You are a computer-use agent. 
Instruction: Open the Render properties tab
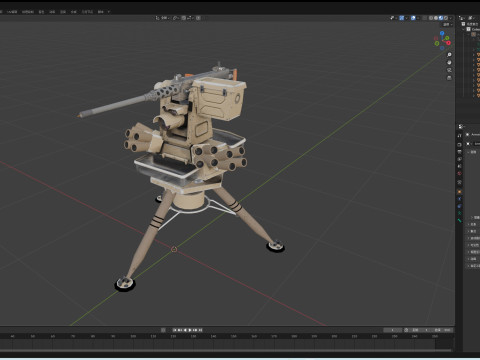(x=460, y=145)
